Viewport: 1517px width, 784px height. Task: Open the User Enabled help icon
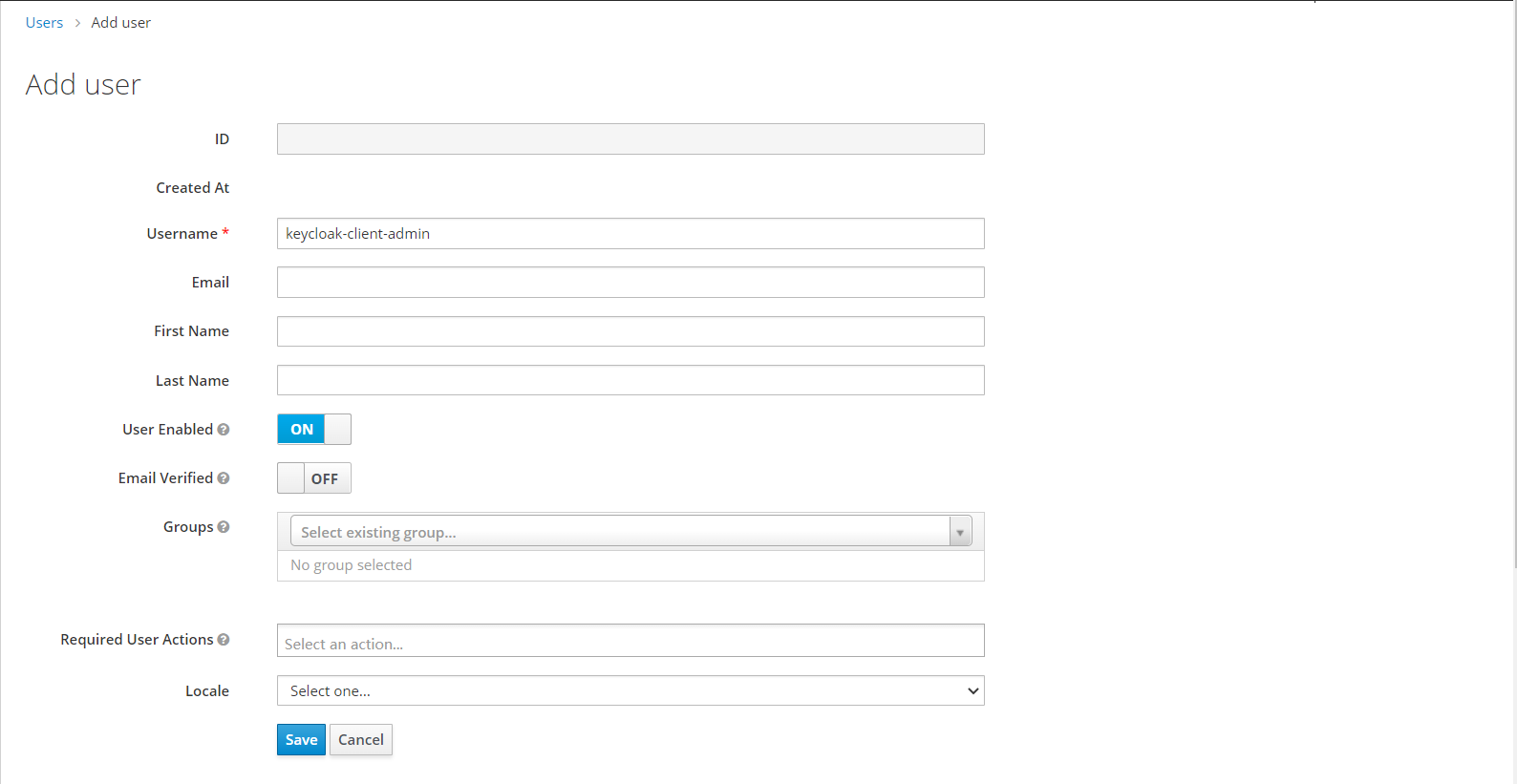pos(224,430)
